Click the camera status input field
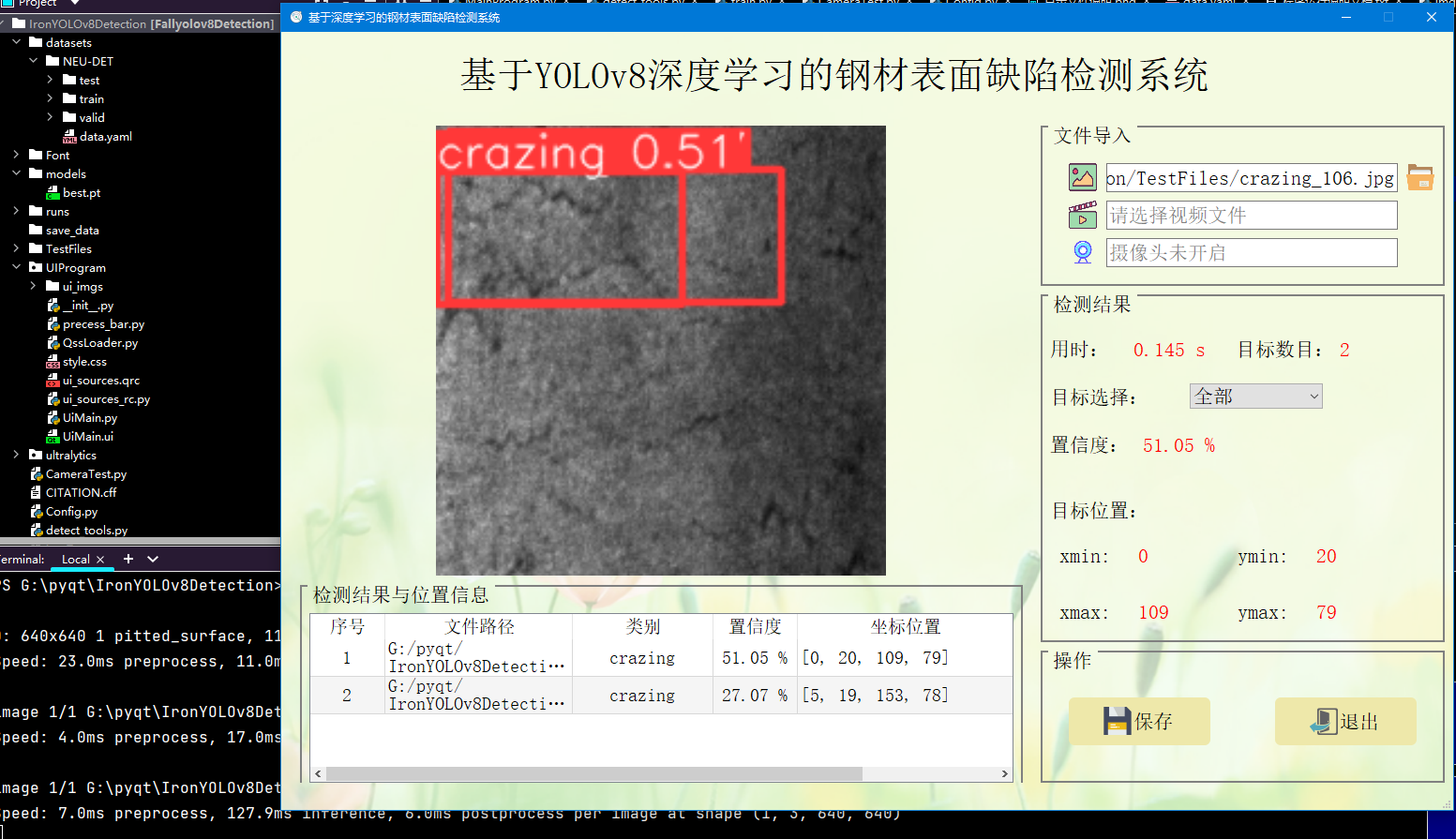Image resolution: width=1456 pixels, height=839 pixels. click(x=1251, y=253)
